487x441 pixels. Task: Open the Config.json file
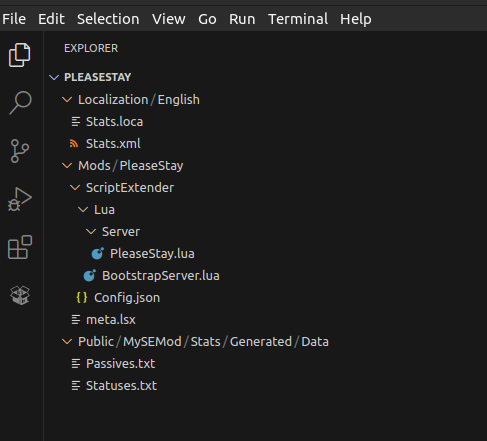[127, 298]
